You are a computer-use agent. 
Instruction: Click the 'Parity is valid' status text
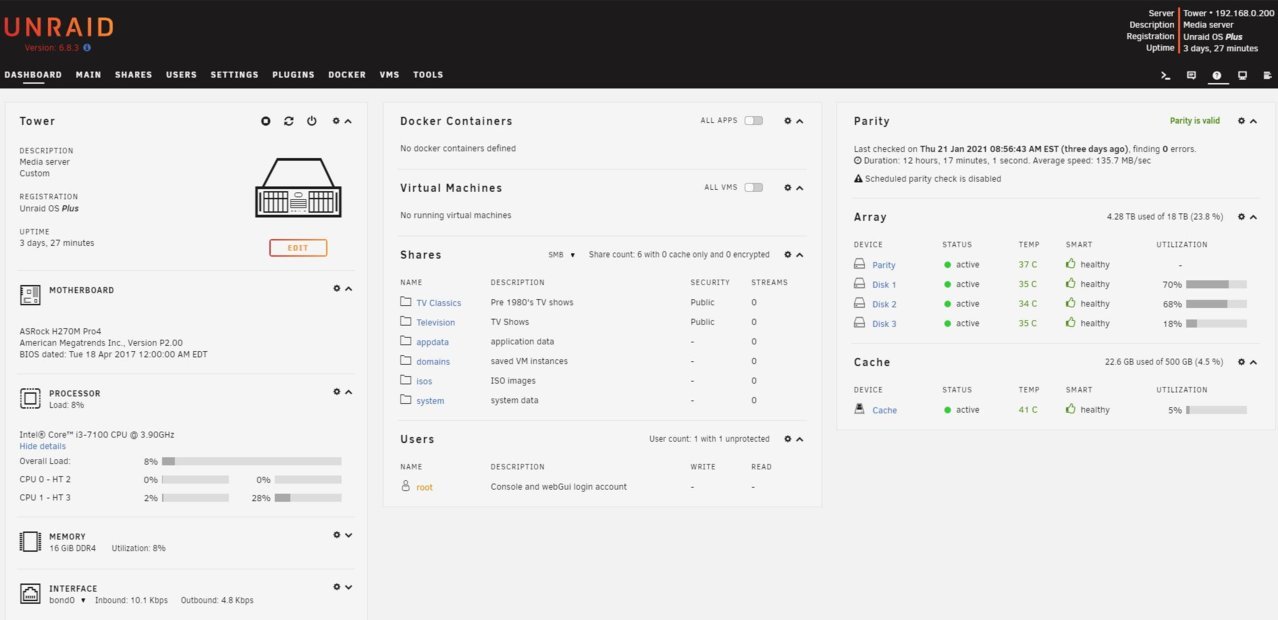(1195, 121)
